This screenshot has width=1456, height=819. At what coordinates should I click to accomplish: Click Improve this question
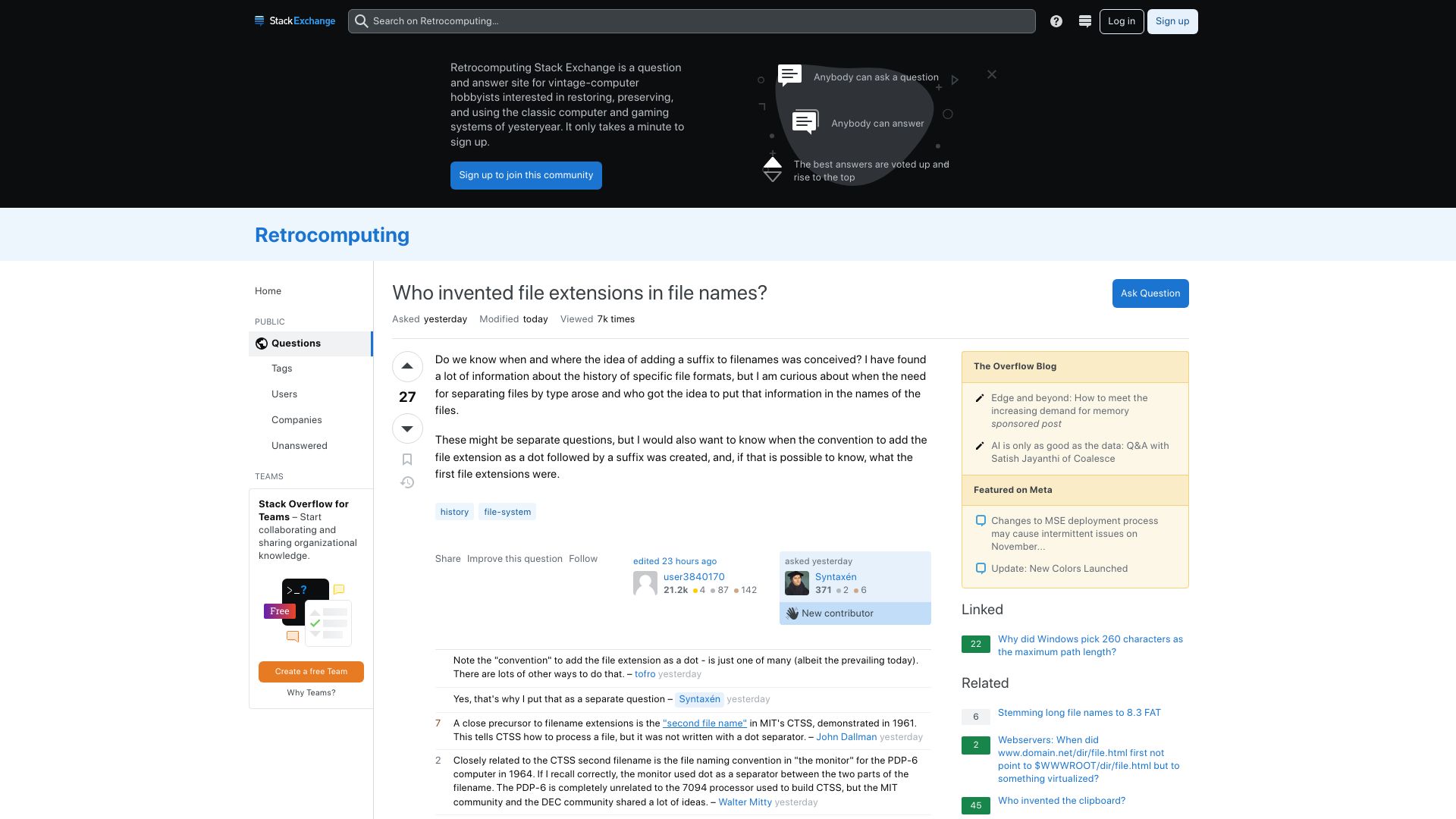(x=515, y=559)
